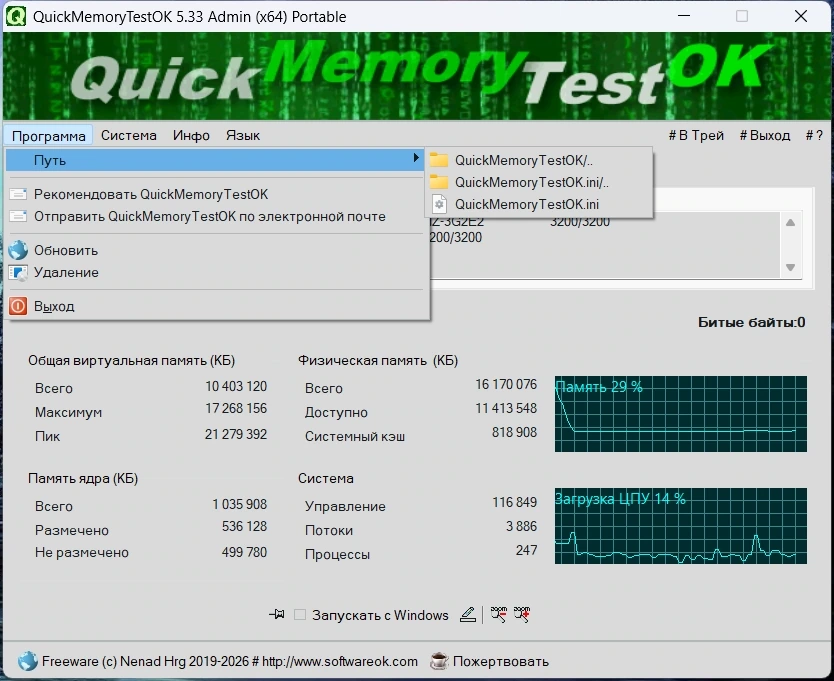
Task: Click the Размечено value 536 128
Action: (244, 526)
